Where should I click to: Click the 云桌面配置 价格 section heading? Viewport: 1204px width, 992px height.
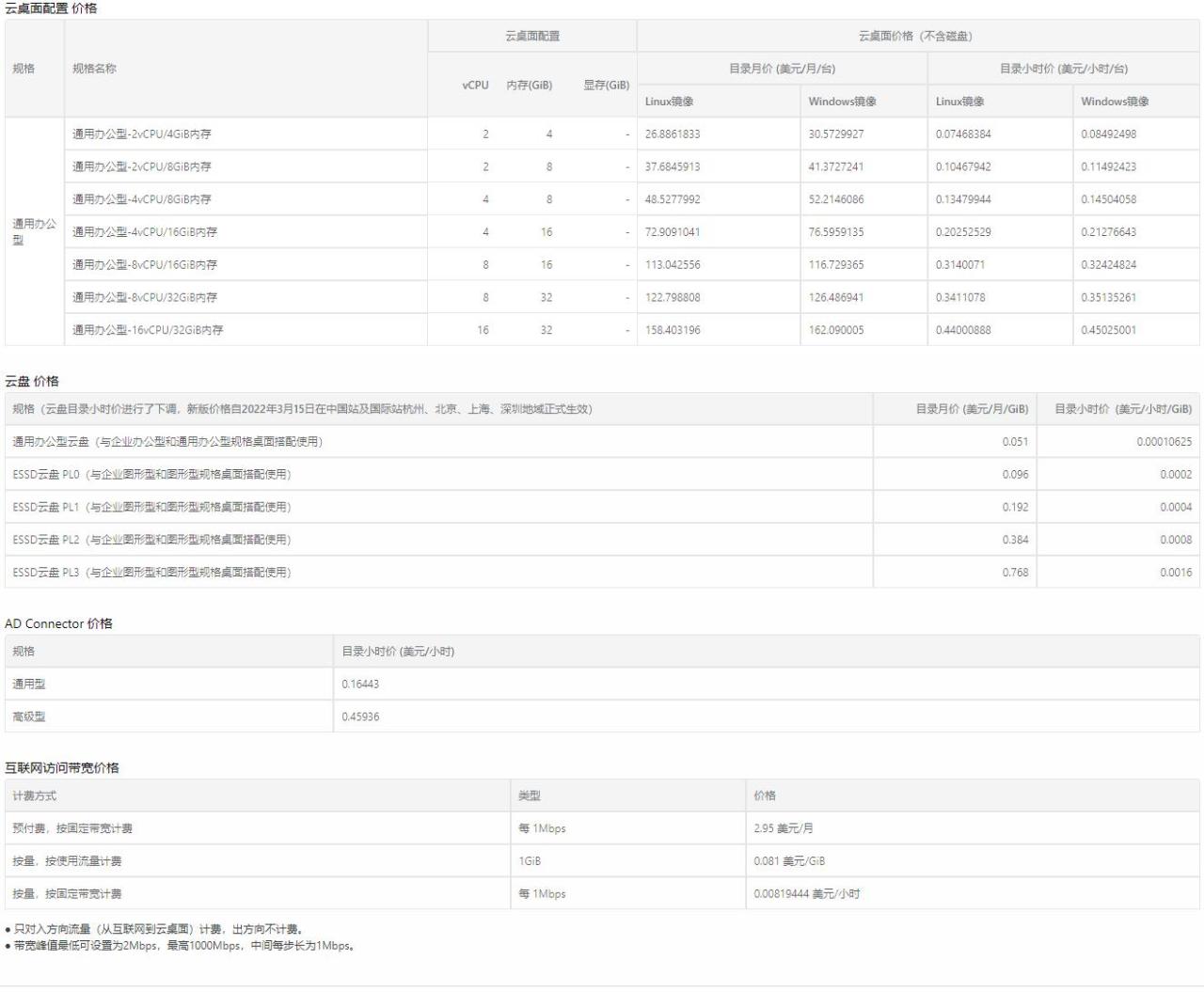pos(51,8)
